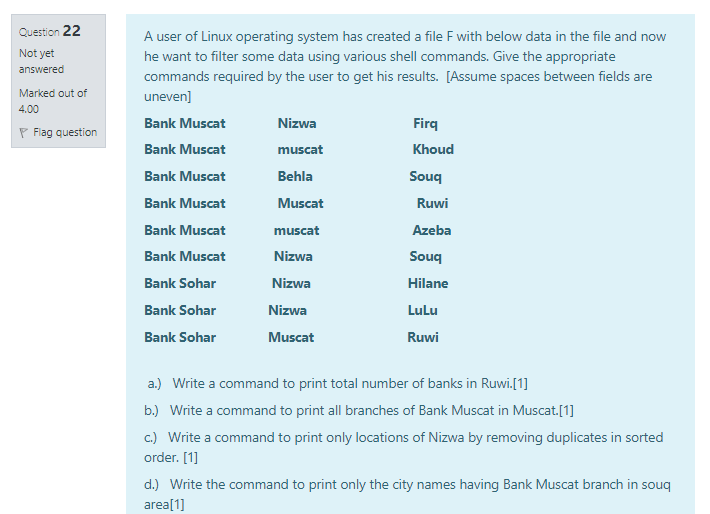Click the Marked out of 4.00 text
710x514 pixels.
53,101
